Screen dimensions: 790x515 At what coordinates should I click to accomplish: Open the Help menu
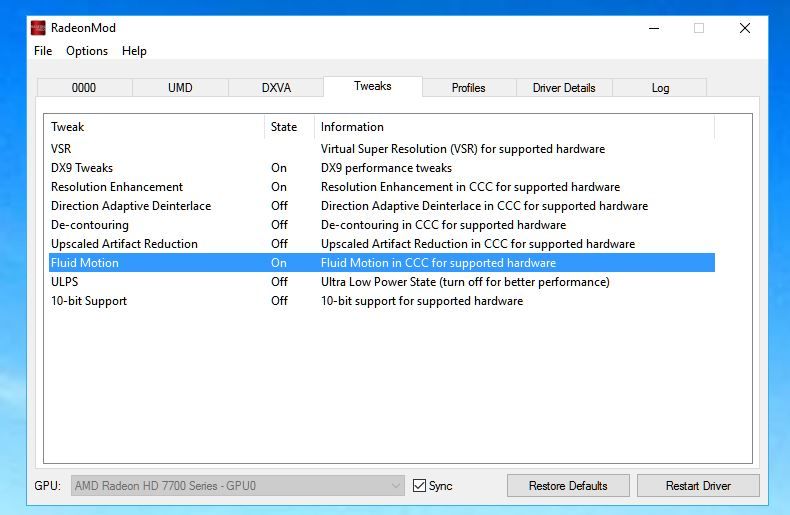click(x=134, y=51)
